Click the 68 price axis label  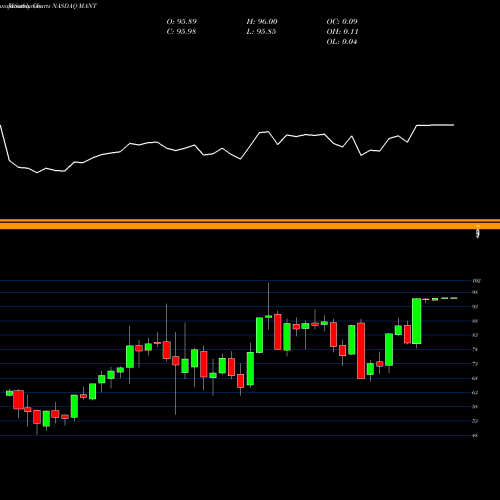point(475,378)
